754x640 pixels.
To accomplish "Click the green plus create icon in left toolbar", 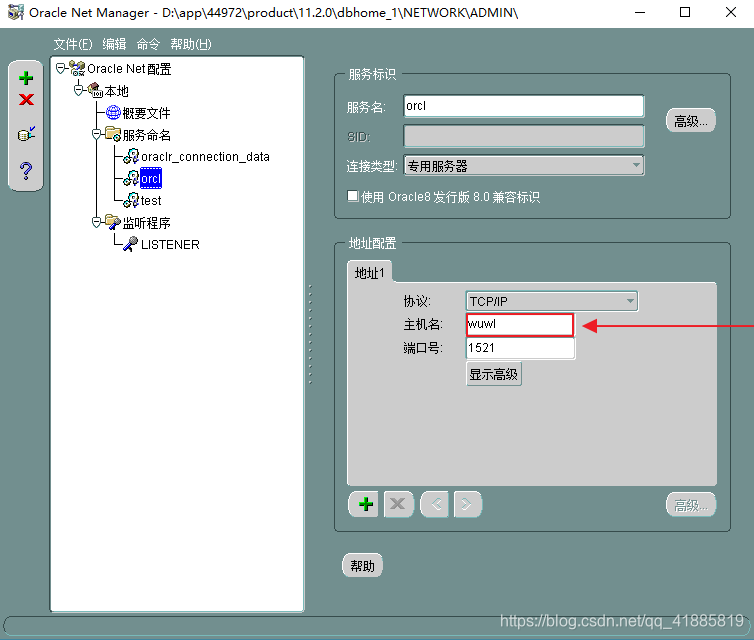I will point(26,78).
